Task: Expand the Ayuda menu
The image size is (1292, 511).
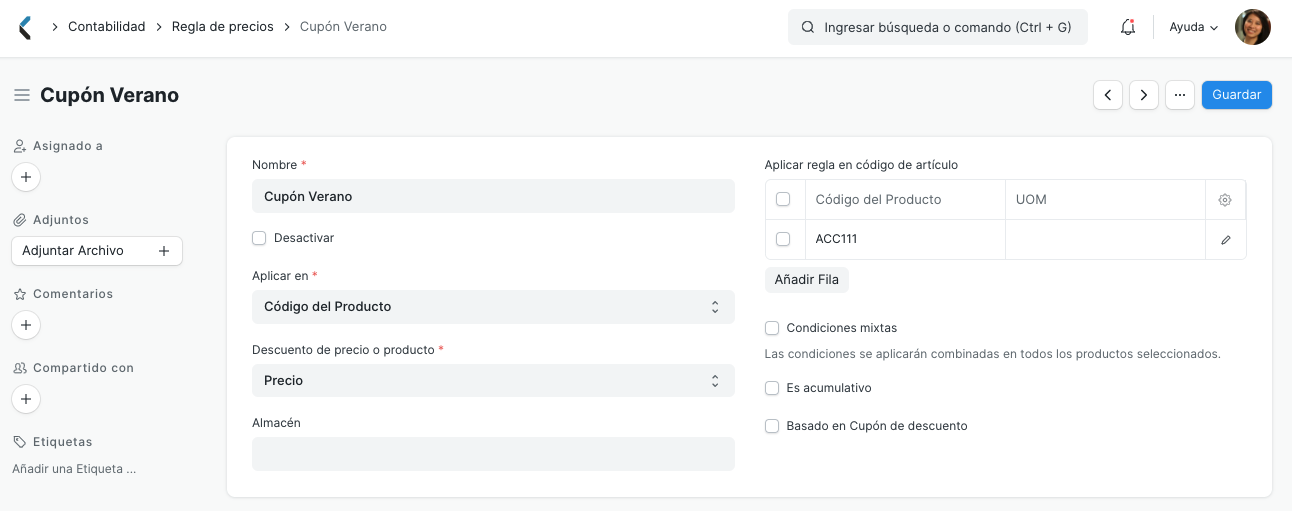Action: click(x=1194, y=27)
